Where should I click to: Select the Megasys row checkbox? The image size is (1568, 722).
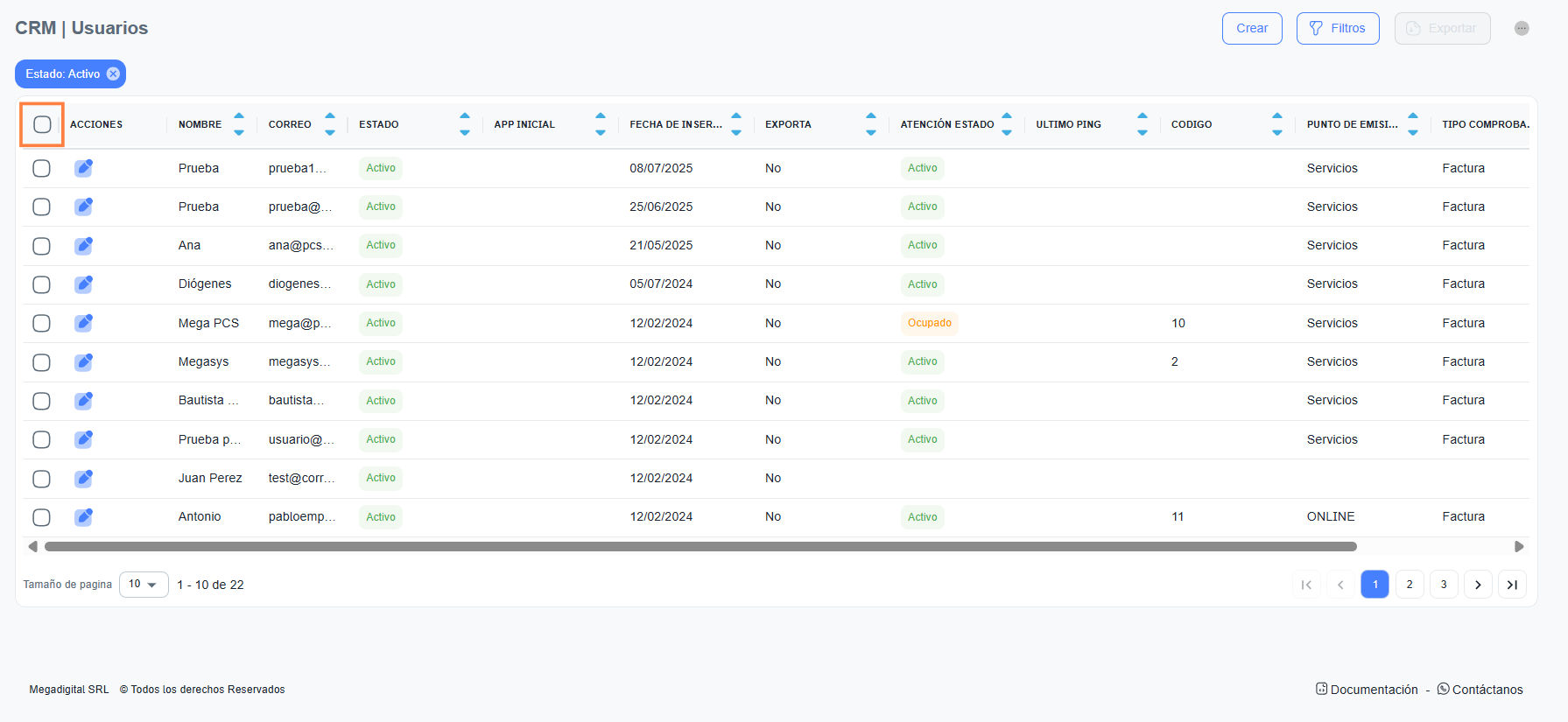41,362
